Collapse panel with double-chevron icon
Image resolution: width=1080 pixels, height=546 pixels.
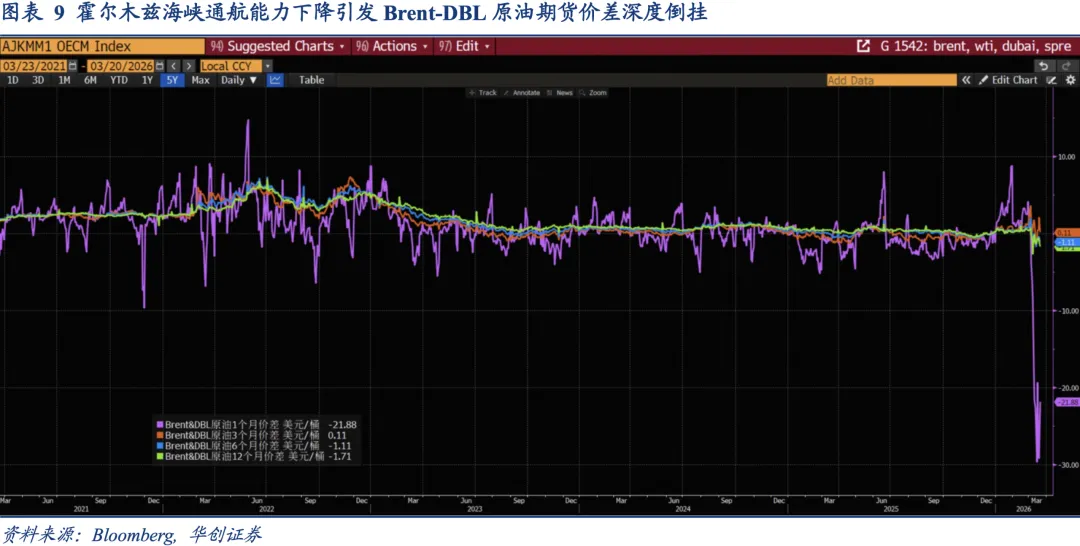pos(966,80)
